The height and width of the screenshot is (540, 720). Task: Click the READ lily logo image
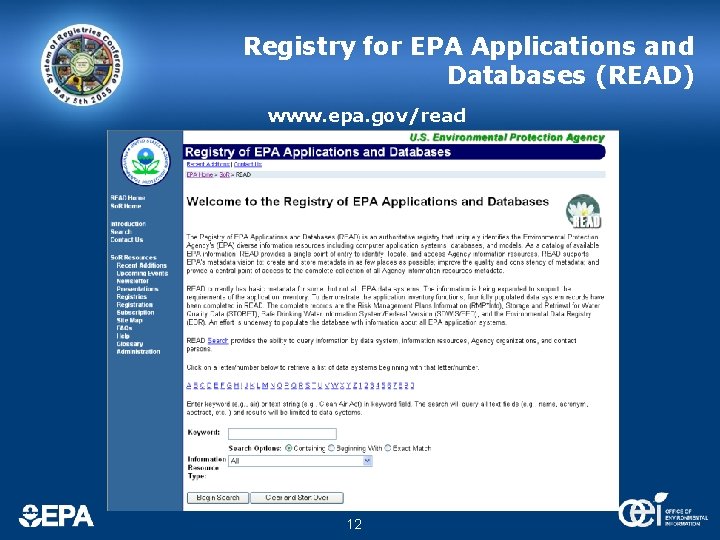[x=584, y=211]
